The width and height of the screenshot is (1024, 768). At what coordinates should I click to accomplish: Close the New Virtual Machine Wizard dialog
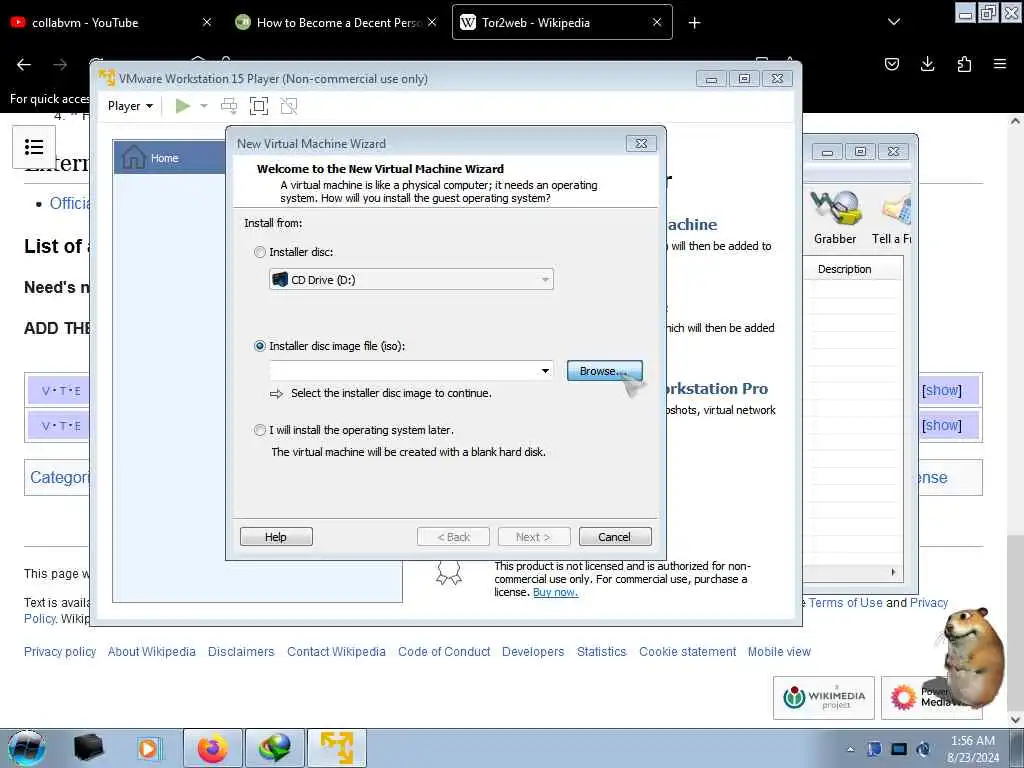tap(641, 144)
